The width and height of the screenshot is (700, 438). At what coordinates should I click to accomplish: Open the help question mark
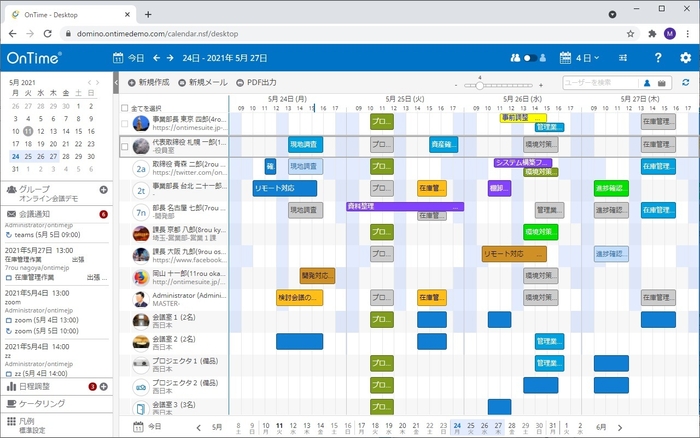click(x=658, y=58)
